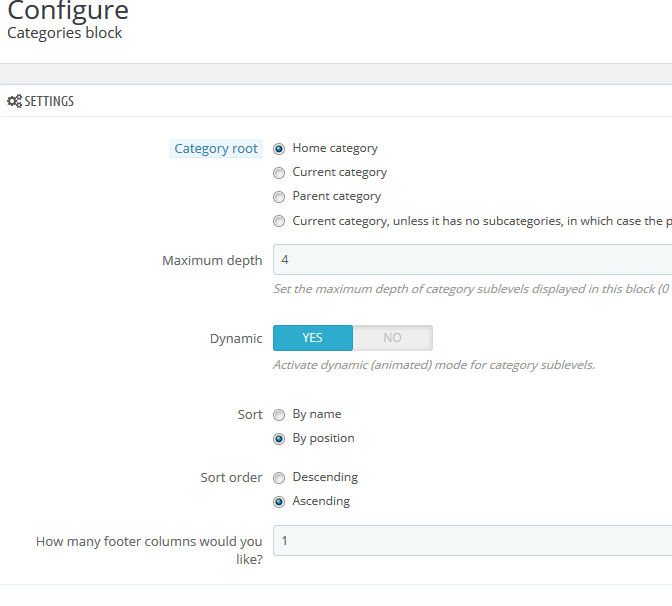Image resolution: width=672 pixels, height=606 pixels.
Task: Click the Sort order label
Action: pos(231,477)
